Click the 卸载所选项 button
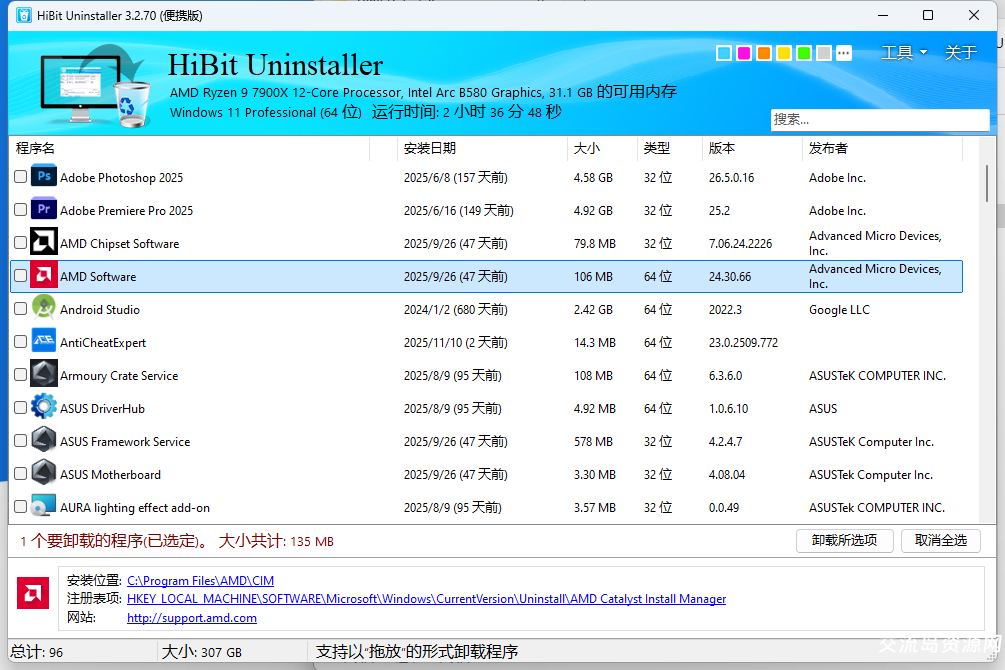This screenshot has height=670, width=1005. pyautogui.click(x=845, y=540)
